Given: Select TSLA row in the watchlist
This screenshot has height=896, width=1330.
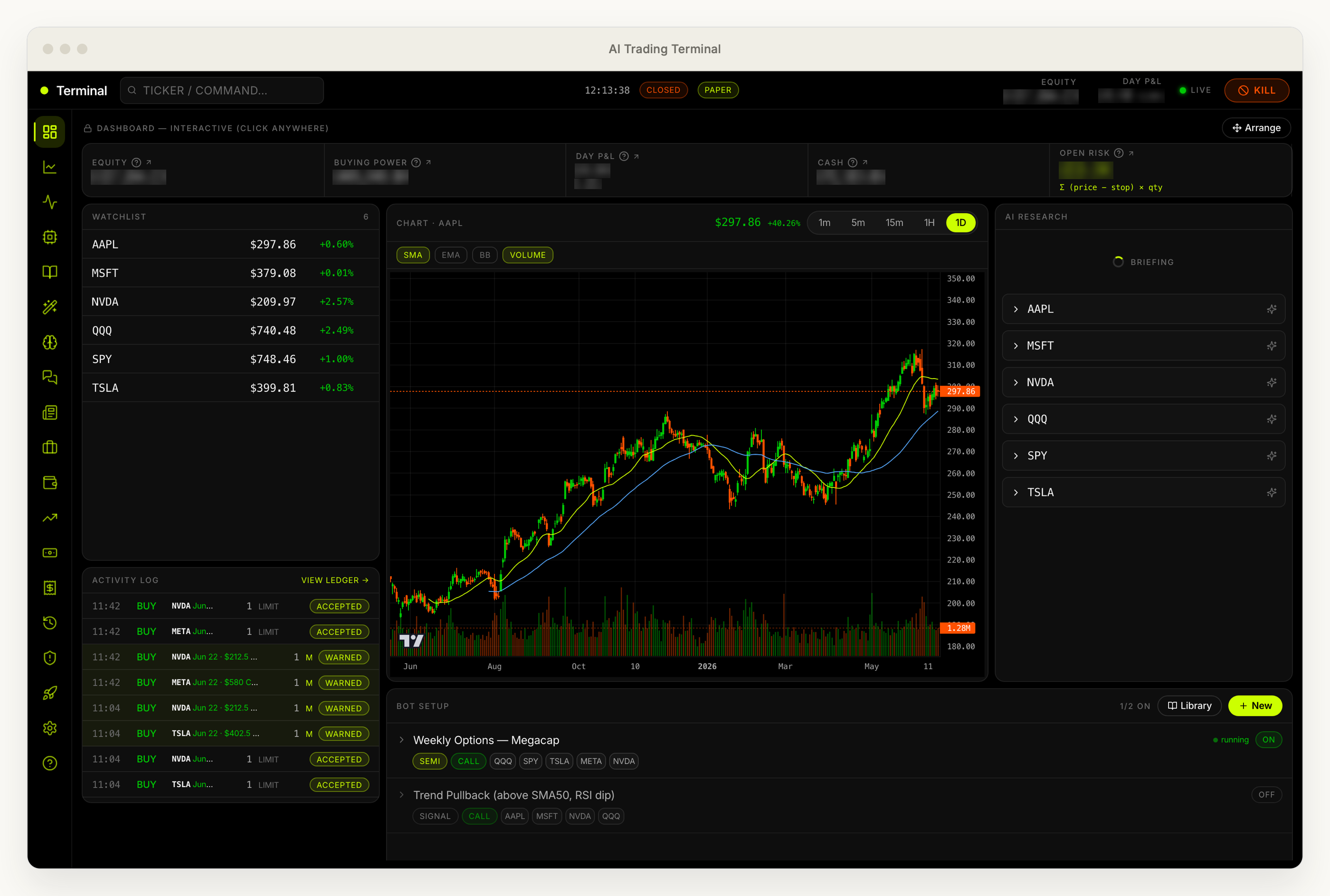Looking at the screenshot, I should tap(231, 388).
